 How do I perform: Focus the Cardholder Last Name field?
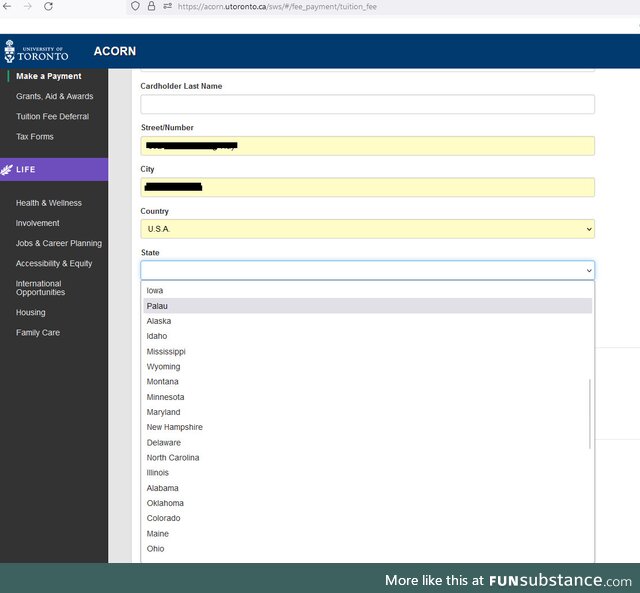367,104
